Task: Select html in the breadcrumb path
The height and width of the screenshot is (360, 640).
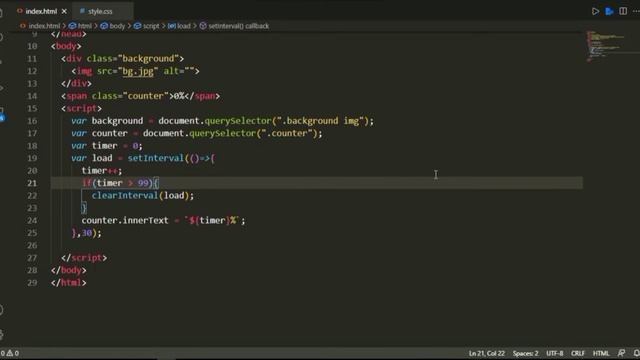Action: coord(84,26)
